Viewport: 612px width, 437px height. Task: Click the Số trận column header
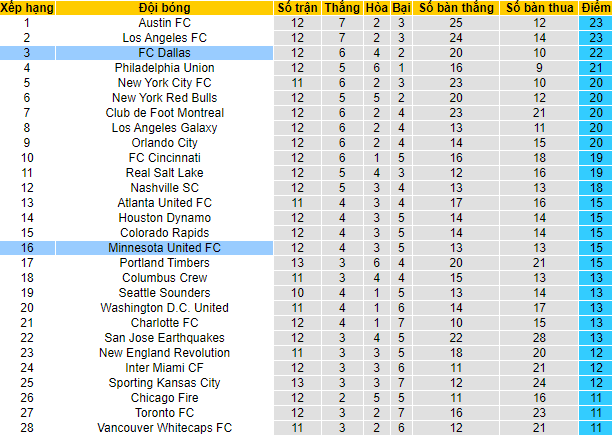pos(299,7)
